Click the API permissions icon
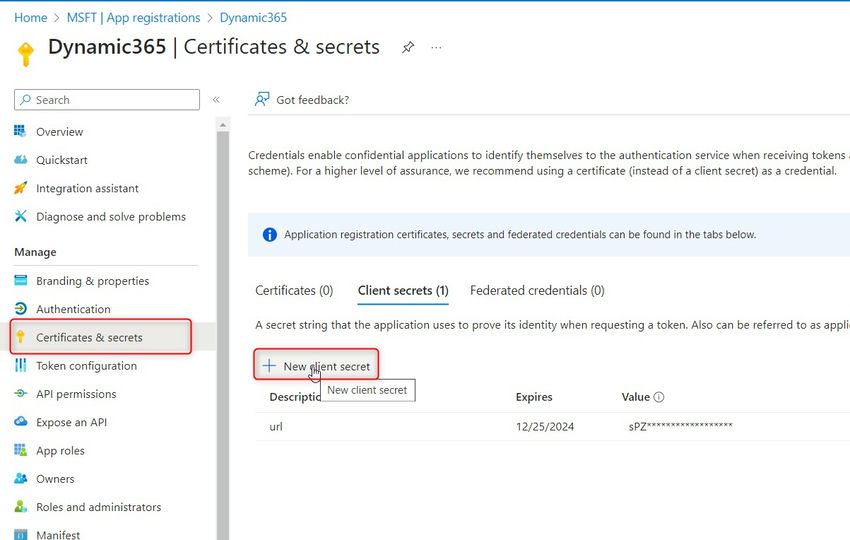850x540 pixels. pyautogui.click(x=20, y=393)
